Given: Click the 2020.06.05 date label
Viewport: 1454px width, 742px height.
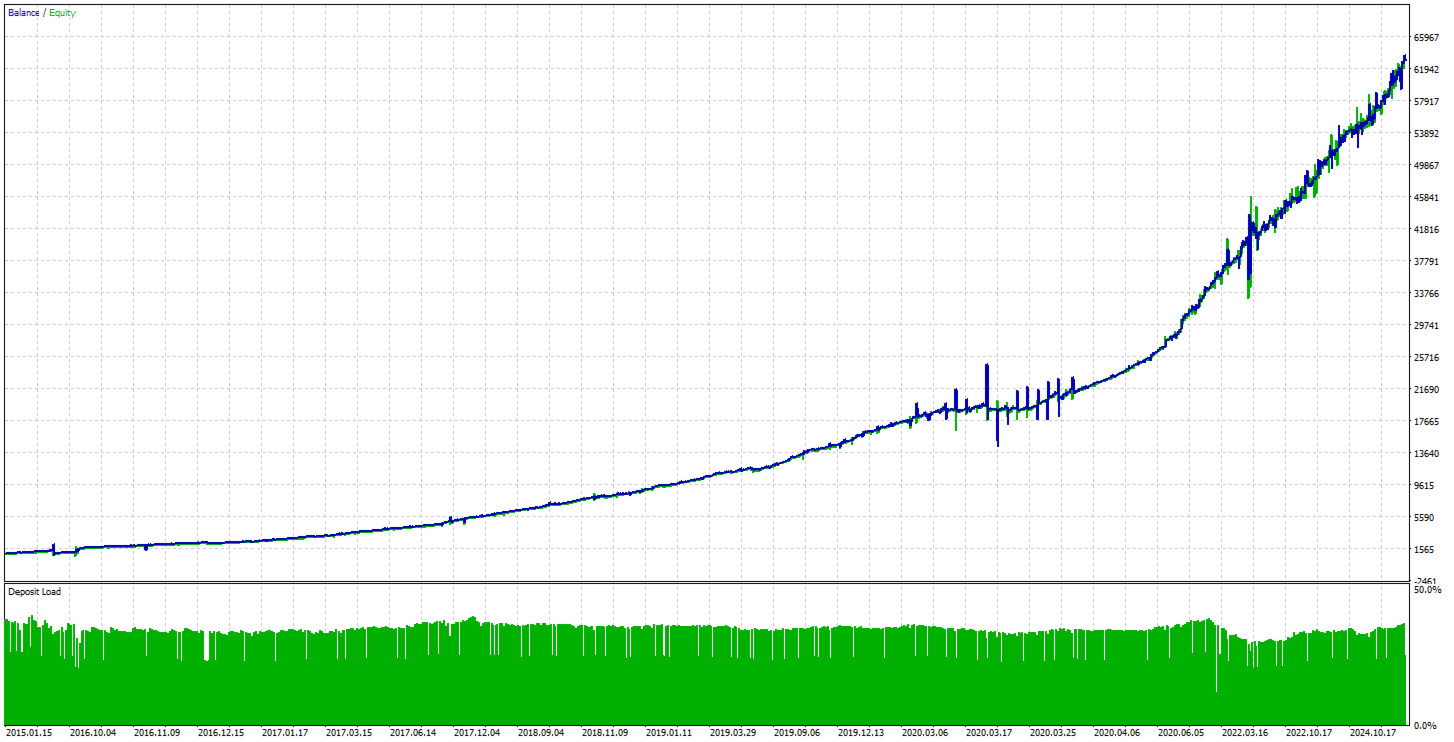Looking at the screenshot, I should coord(1181,733).
